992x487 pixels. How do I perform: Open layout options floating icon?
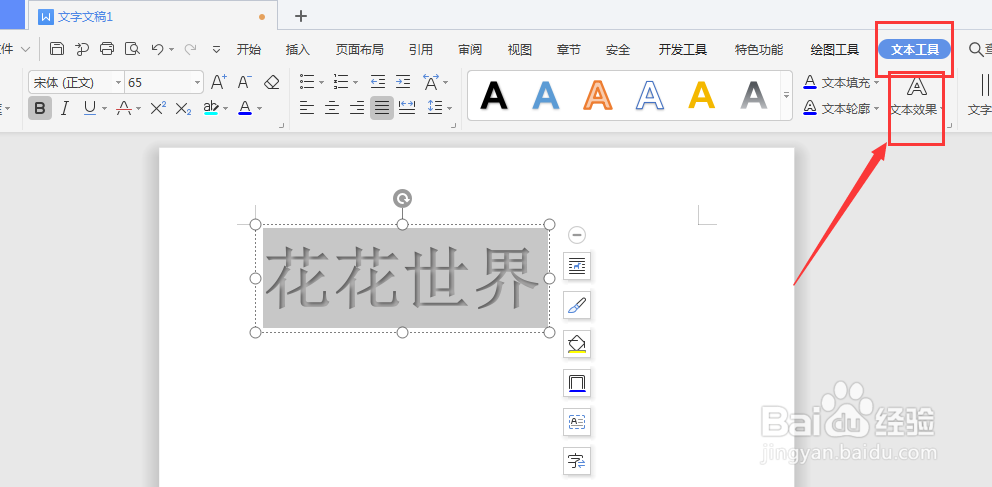577,266
